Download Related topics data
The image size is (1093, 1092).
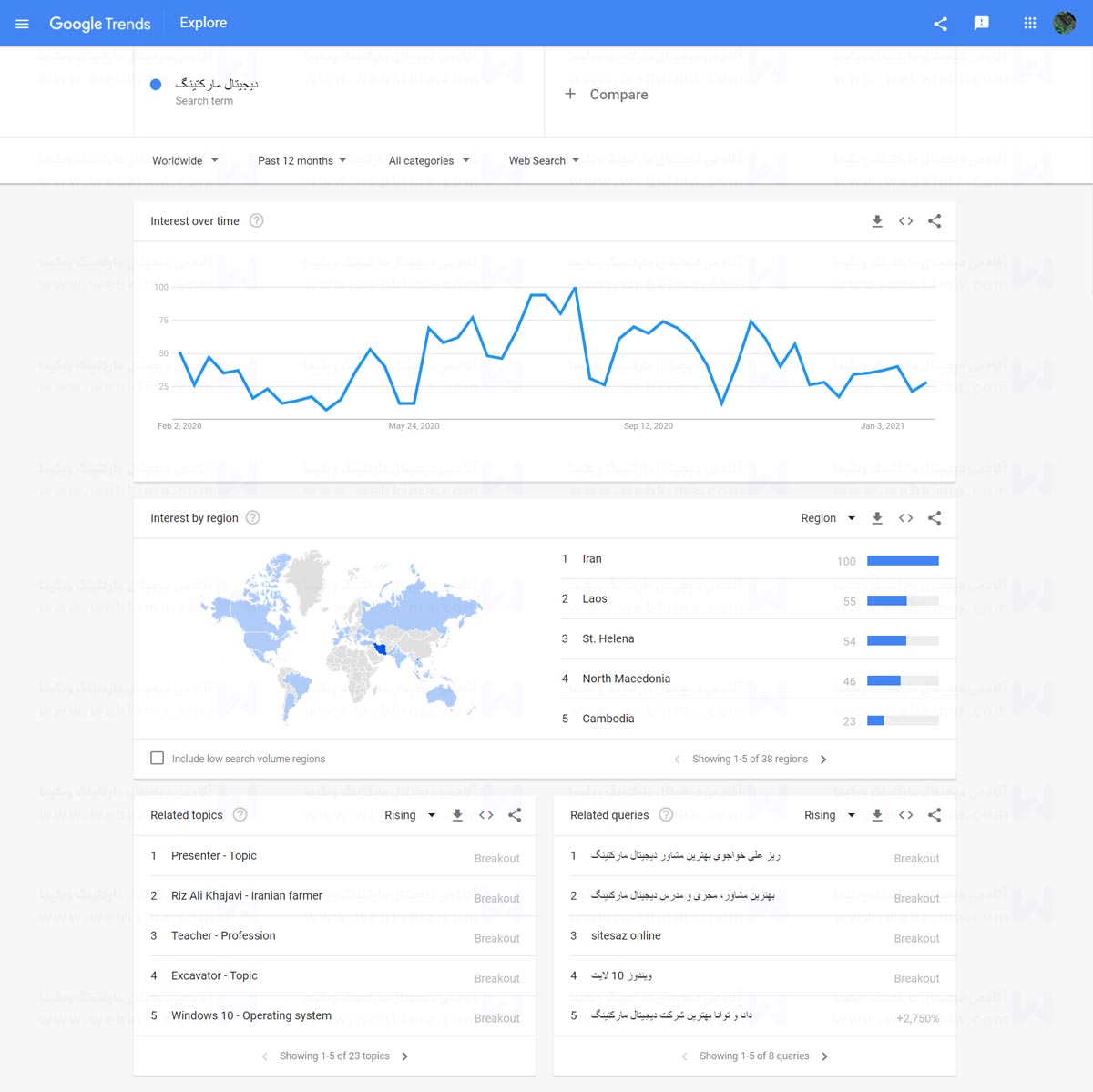[457, 815]
